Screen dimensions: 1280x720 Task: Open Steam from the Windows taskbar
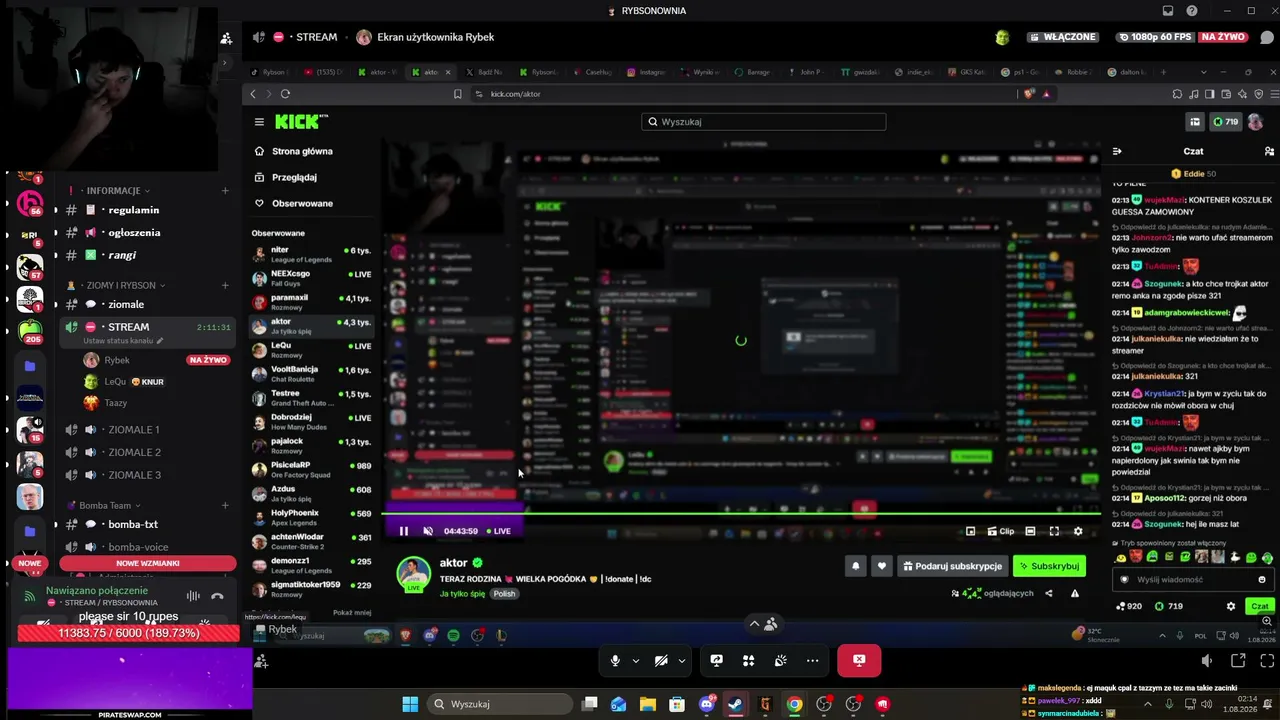coord(736,704)
